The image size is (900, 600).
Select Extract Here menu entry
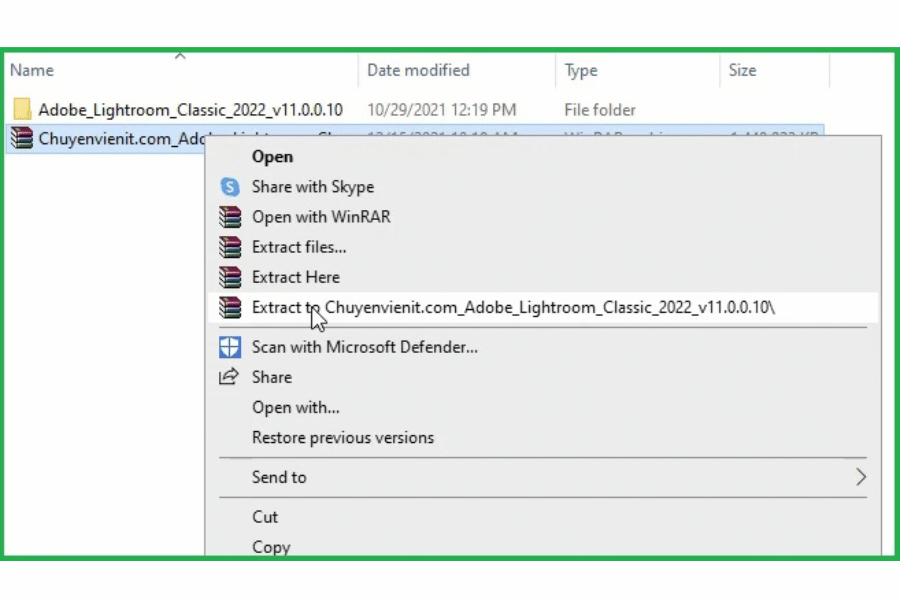pos(295,277)
